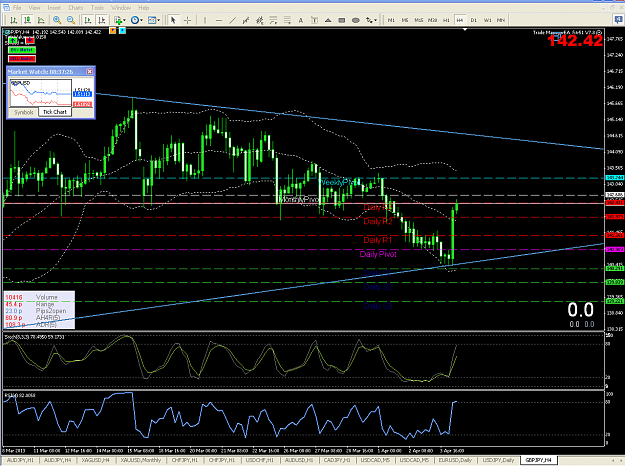Toggle chart shift from right edge
This screenshot has width=625, height=466.
[x=102, y=20]
